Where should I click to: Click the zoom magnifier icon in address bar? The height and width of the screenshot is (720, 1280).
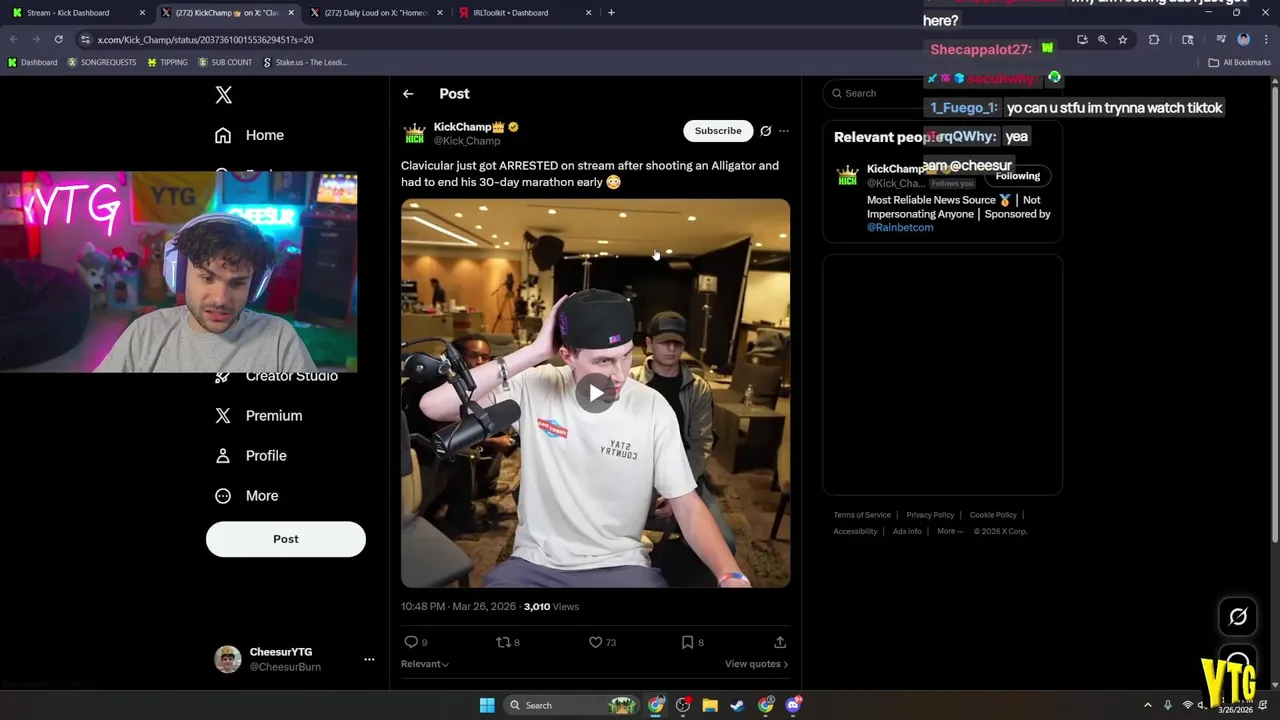click(1102, 40)
